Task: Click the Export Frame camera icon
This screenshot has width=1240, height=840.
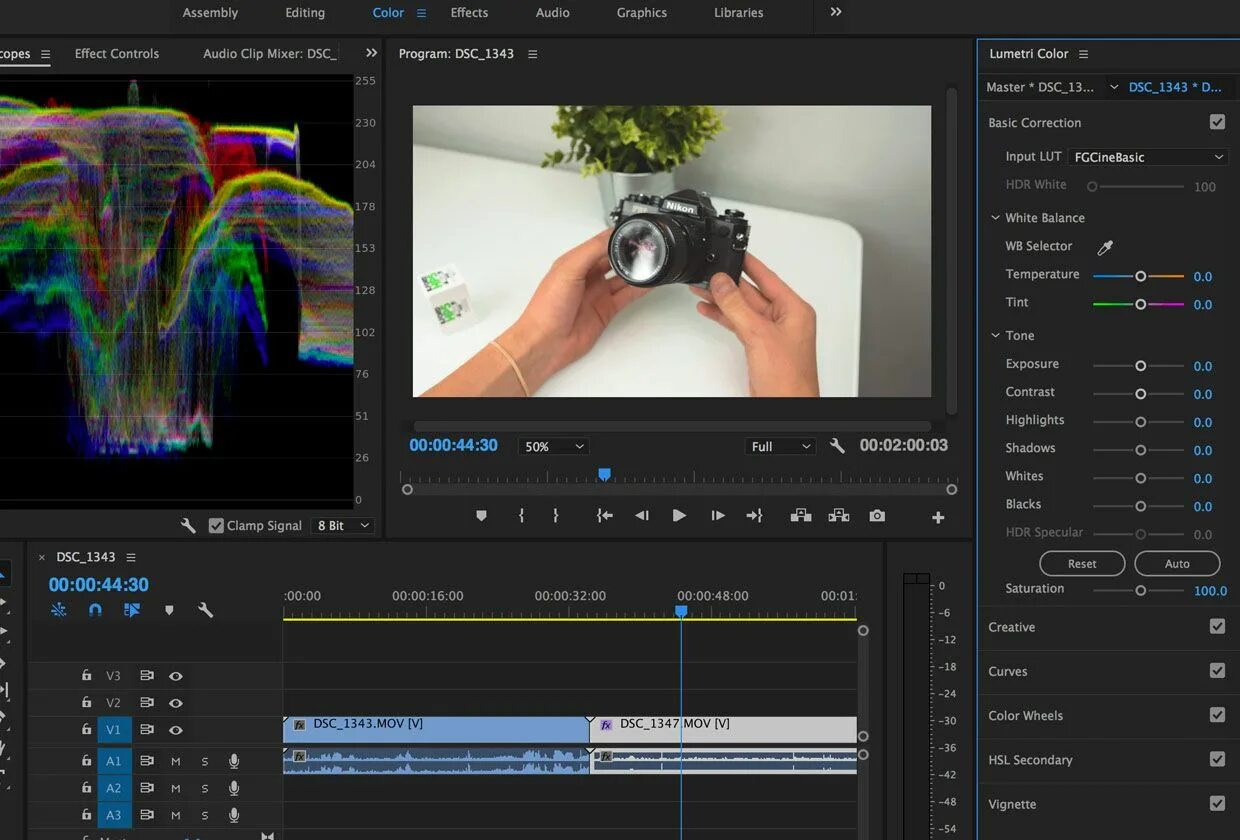Action: coord(877,516)
